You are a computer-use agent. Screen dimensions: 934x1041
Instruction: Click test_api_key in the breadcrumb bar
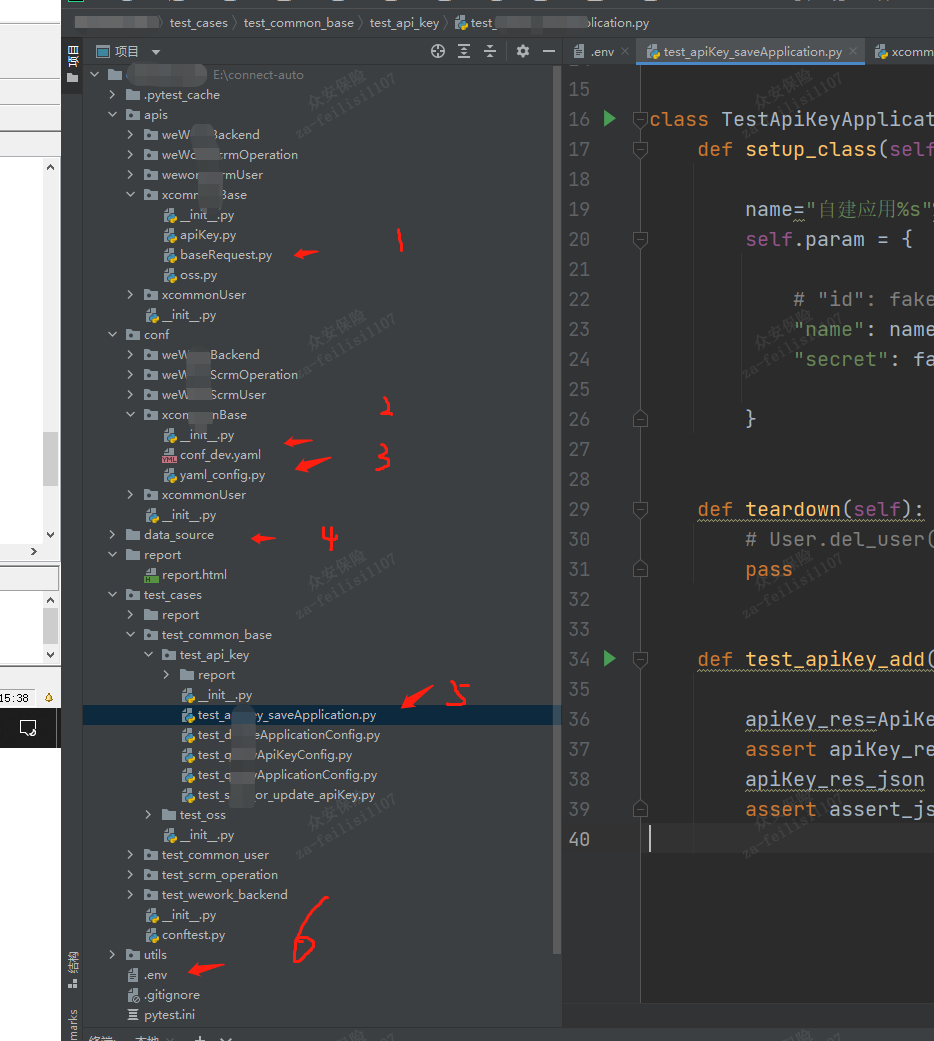(404, 23)
